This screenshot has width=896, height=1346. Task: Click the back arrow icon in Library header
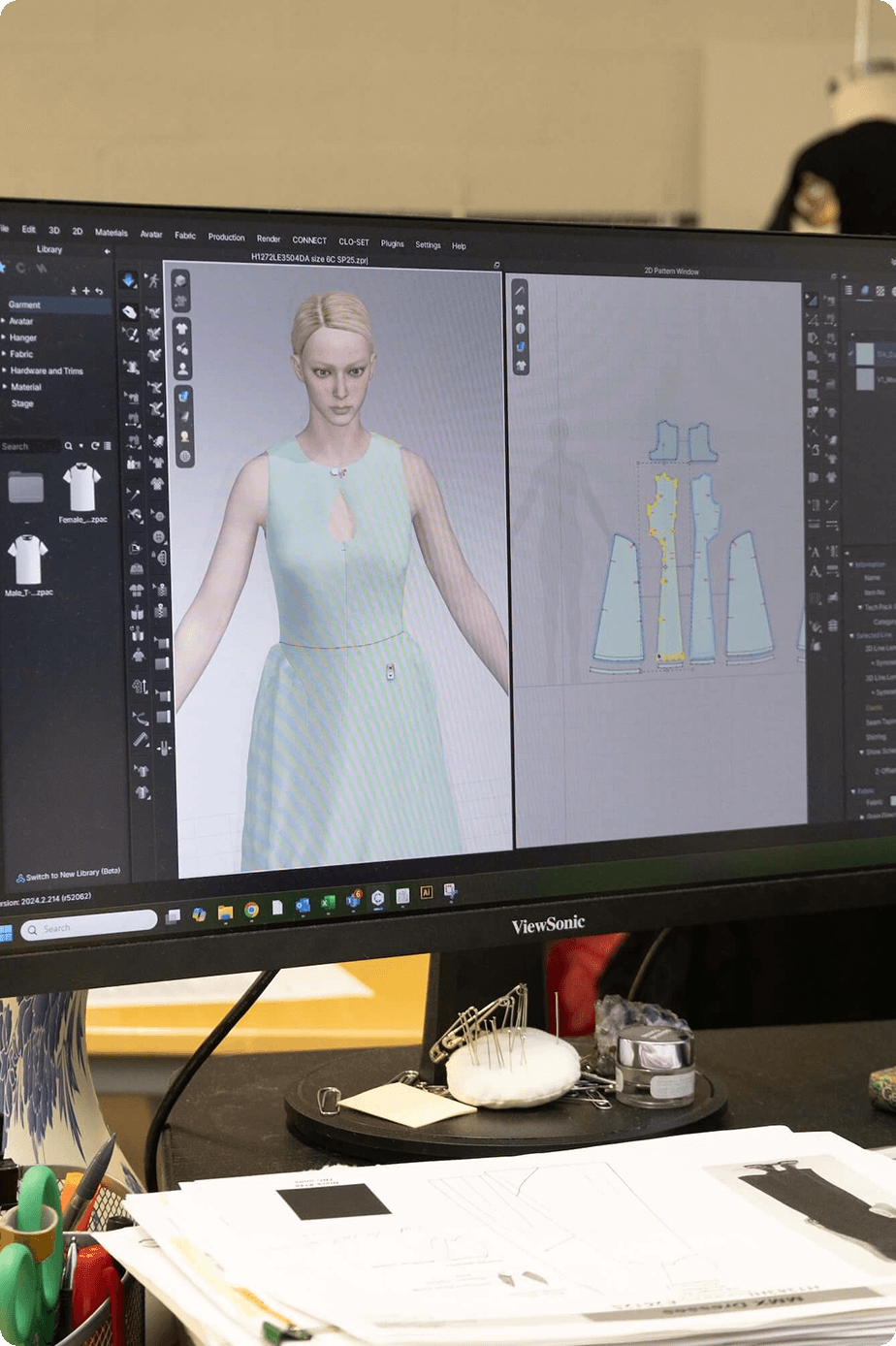pos(99,290)
